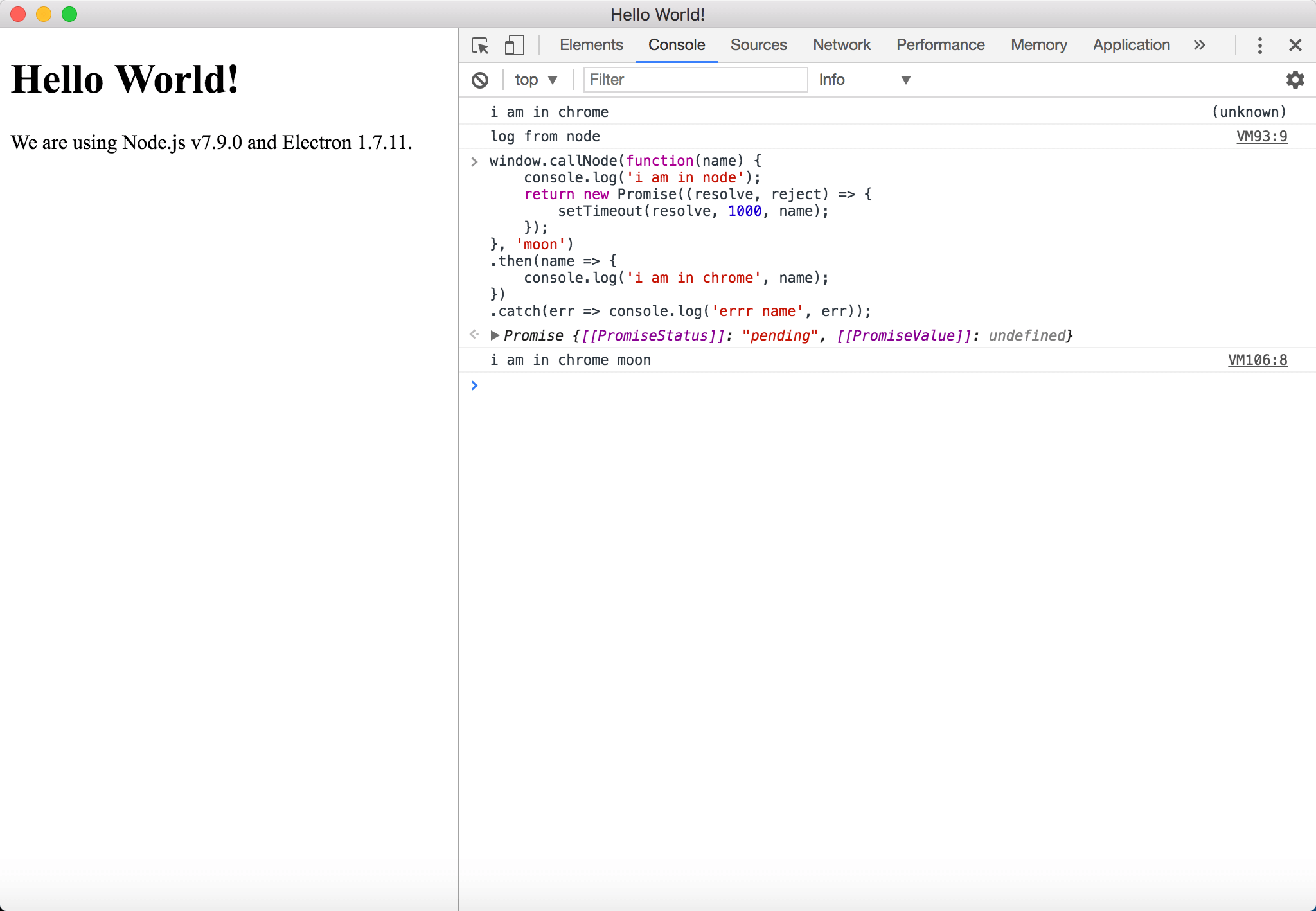Screen dimensions: 1316x911
Task: Open the Sources tab
Action: 758,45
